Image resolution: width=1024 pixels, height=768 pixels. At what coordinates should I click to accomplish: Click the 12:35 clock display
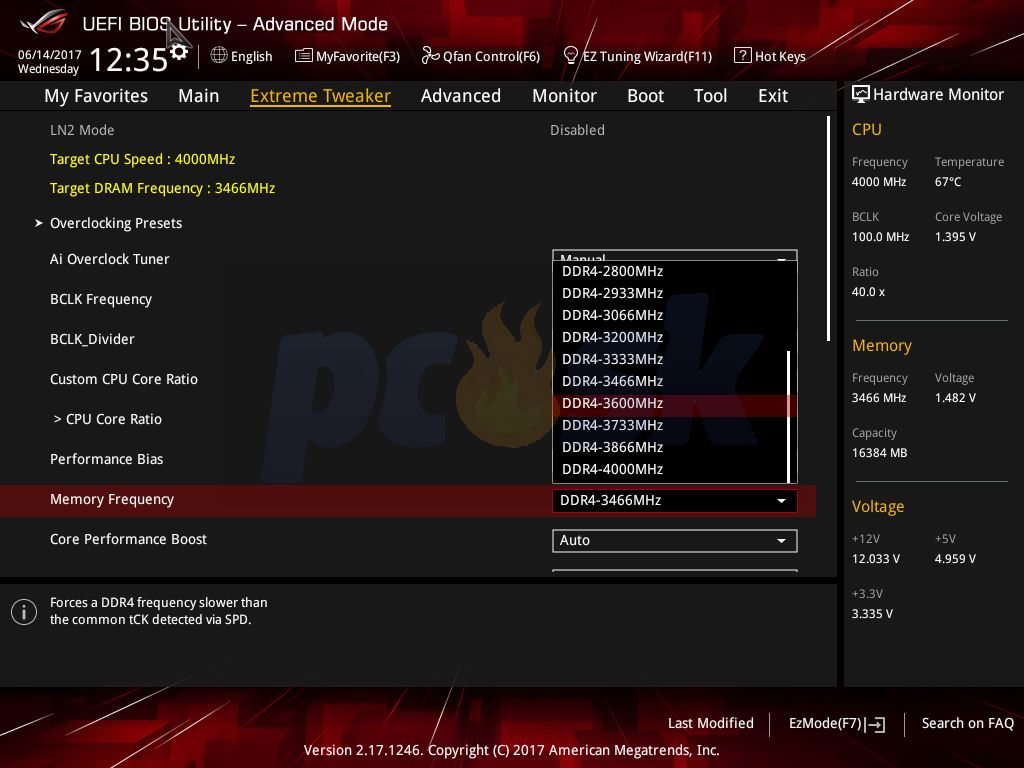pos(129,59)
